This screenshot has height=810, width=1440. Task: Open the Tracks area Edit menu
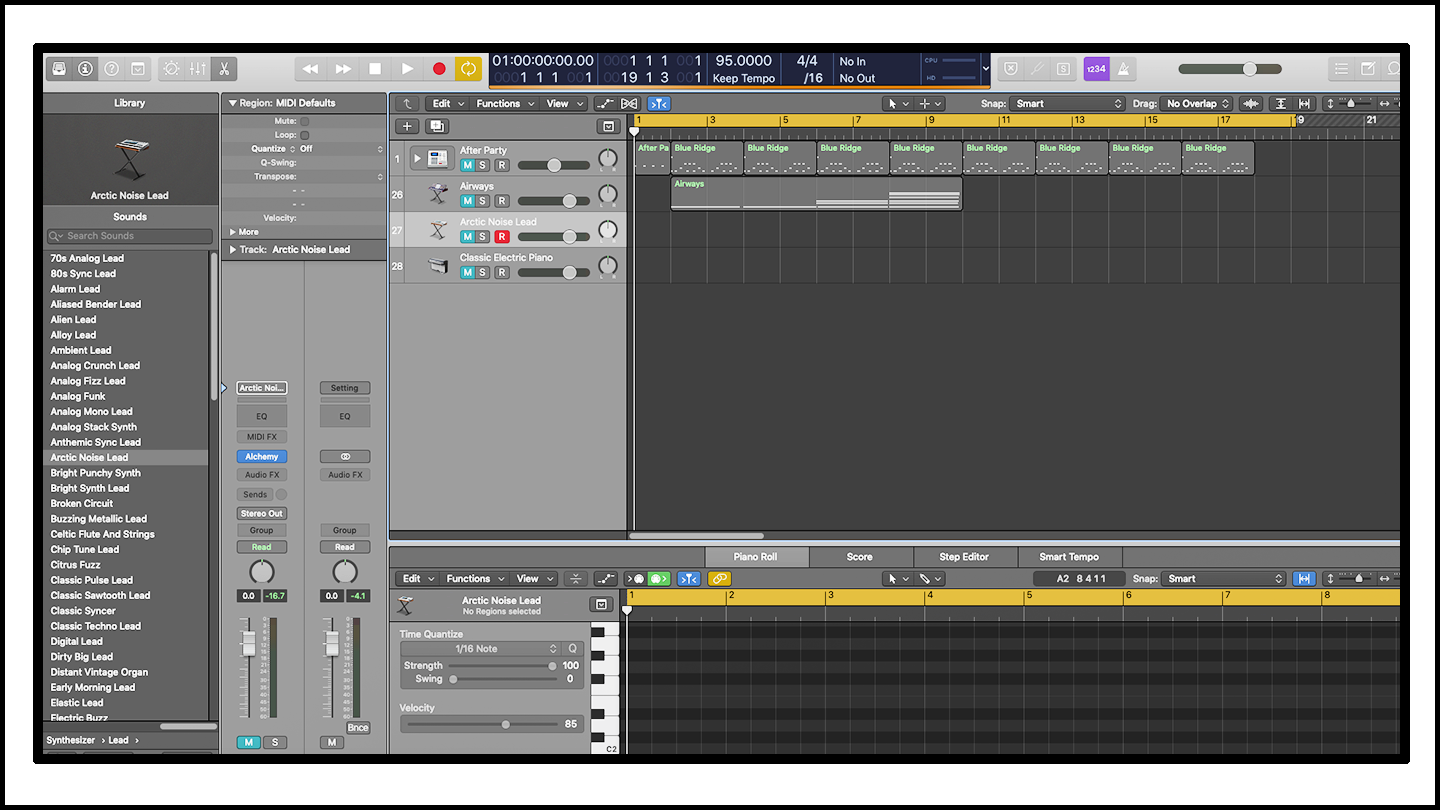(x=447, y=103)
